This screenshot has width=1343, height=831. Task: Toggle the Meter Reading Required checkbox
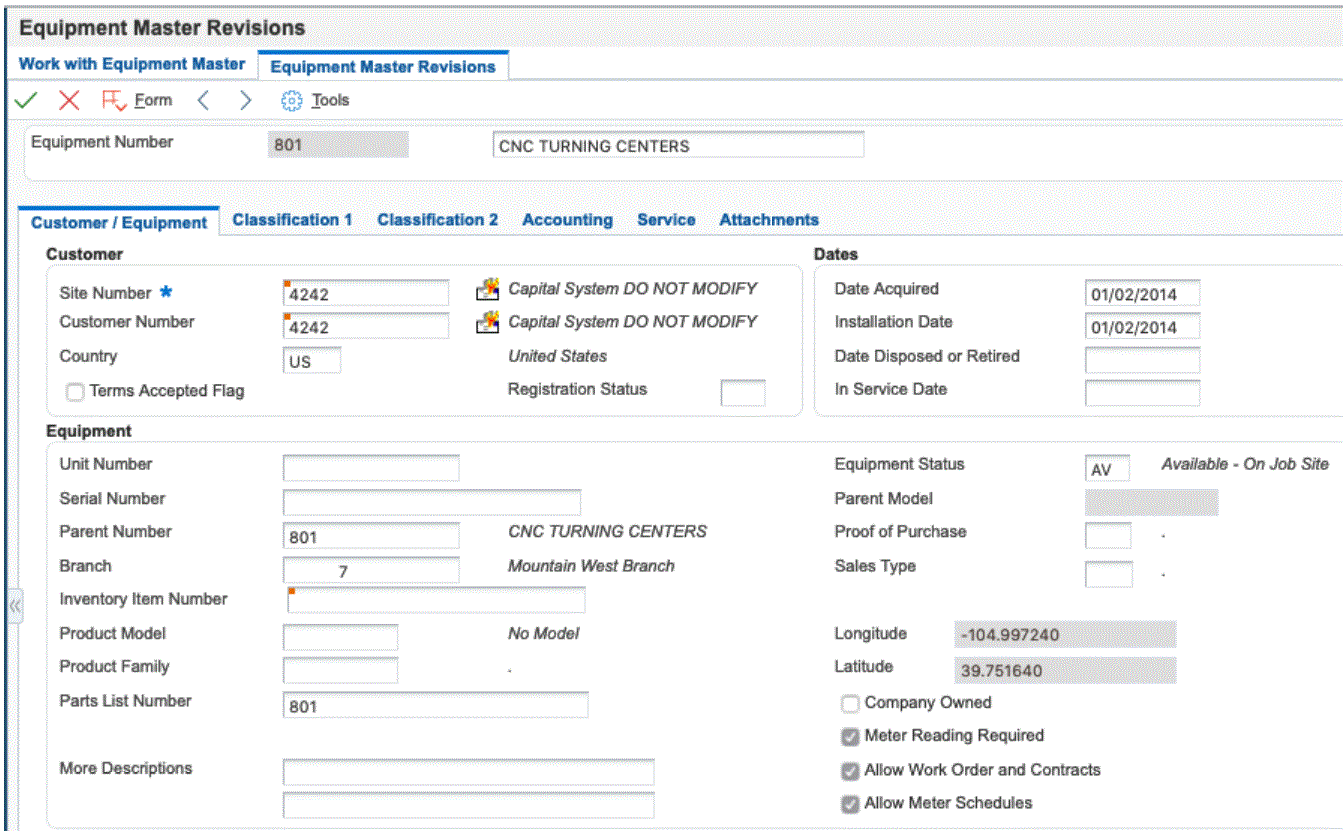[850, 737]
